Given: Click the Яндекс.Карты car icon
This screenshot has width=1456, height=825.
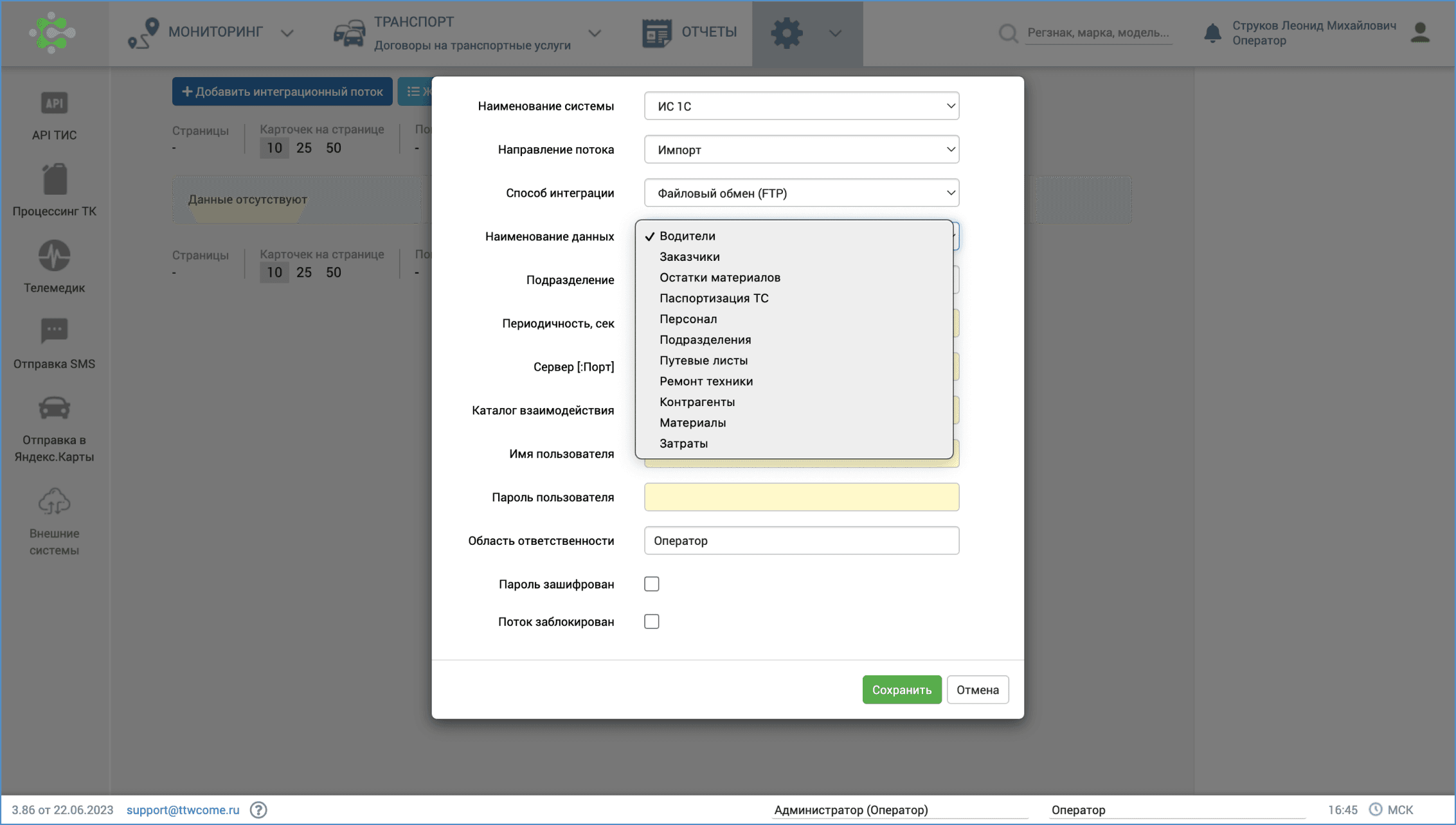Looking at the screenshot, I should pyautogui.click(x=54, y=408).
